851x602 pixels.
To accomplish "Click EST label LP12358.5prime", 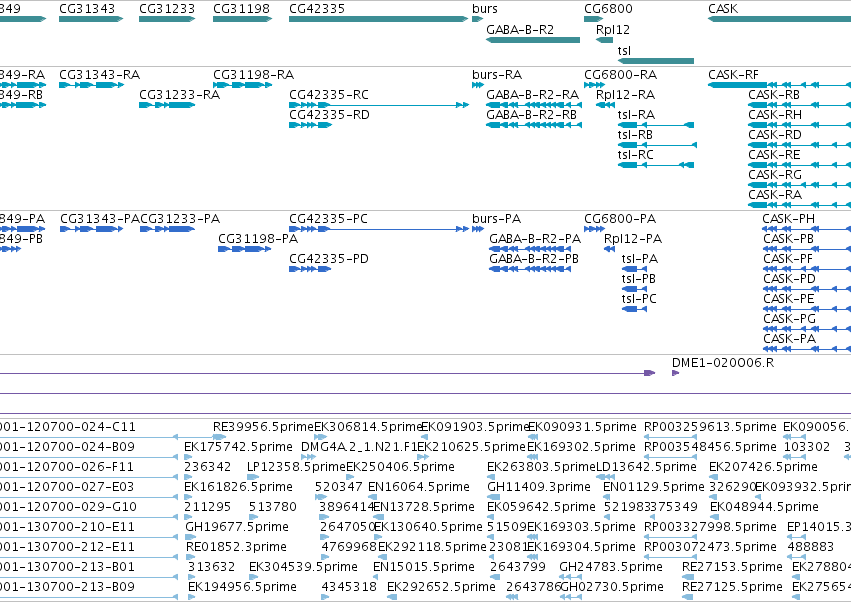I will click(x=296, y=467).
